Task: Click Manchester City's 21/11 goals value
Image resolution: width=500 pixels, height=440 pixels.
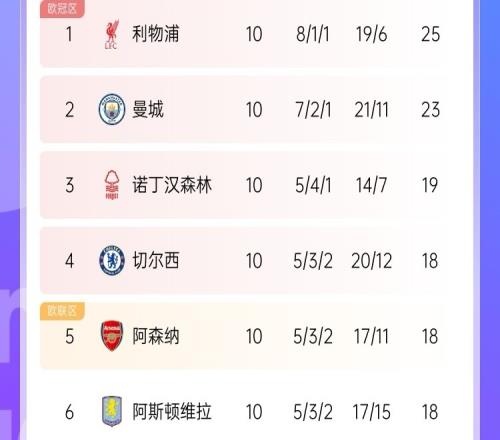Action: click(x=371, y=110)
